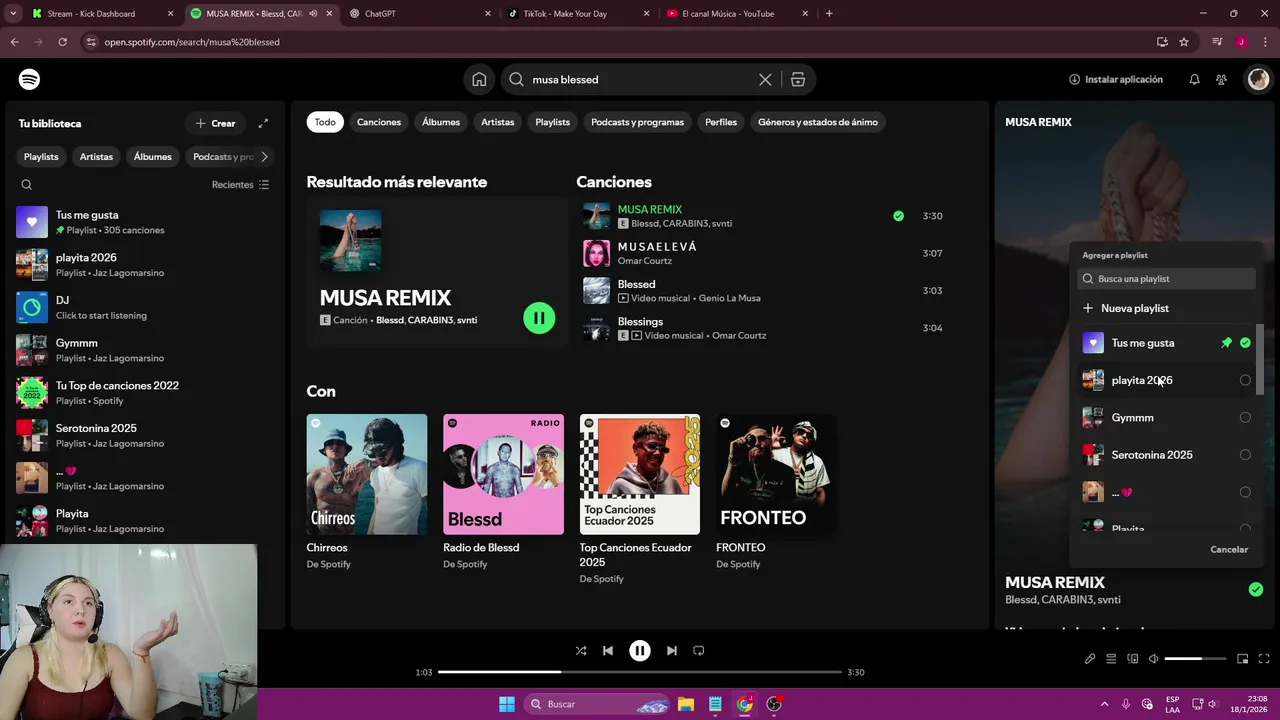Pause playback in the player bar

tap(640, 650)
